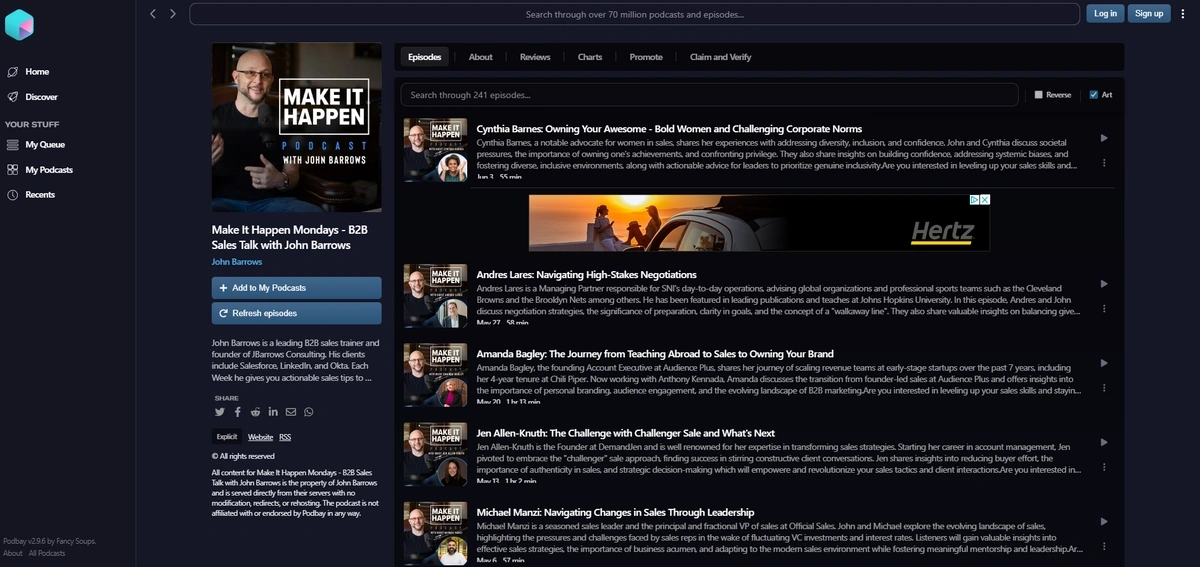
Task: Share the podcast on WhatsApp
Action: [x=308, y=412]
